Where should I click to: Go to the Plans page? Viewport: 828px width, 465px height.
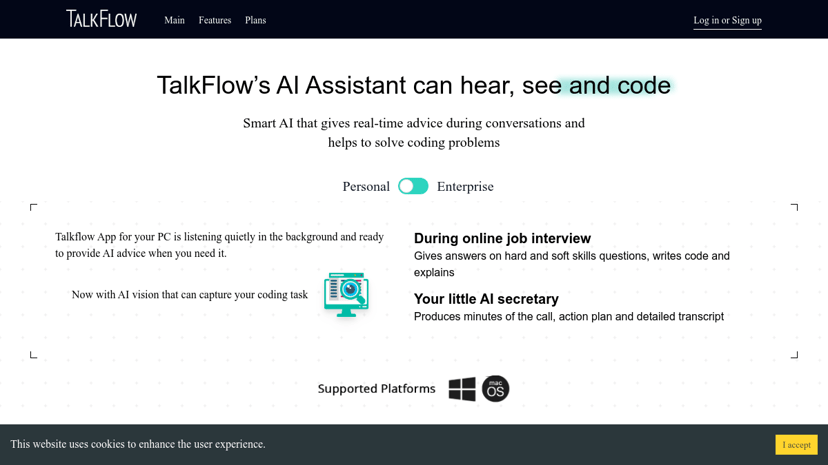(x=256, y=20)
